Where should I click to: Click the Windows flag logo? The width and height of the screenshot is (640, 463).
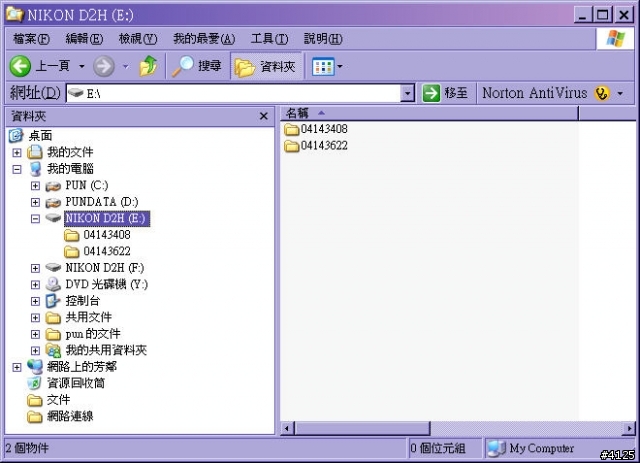tap(615, 39)
